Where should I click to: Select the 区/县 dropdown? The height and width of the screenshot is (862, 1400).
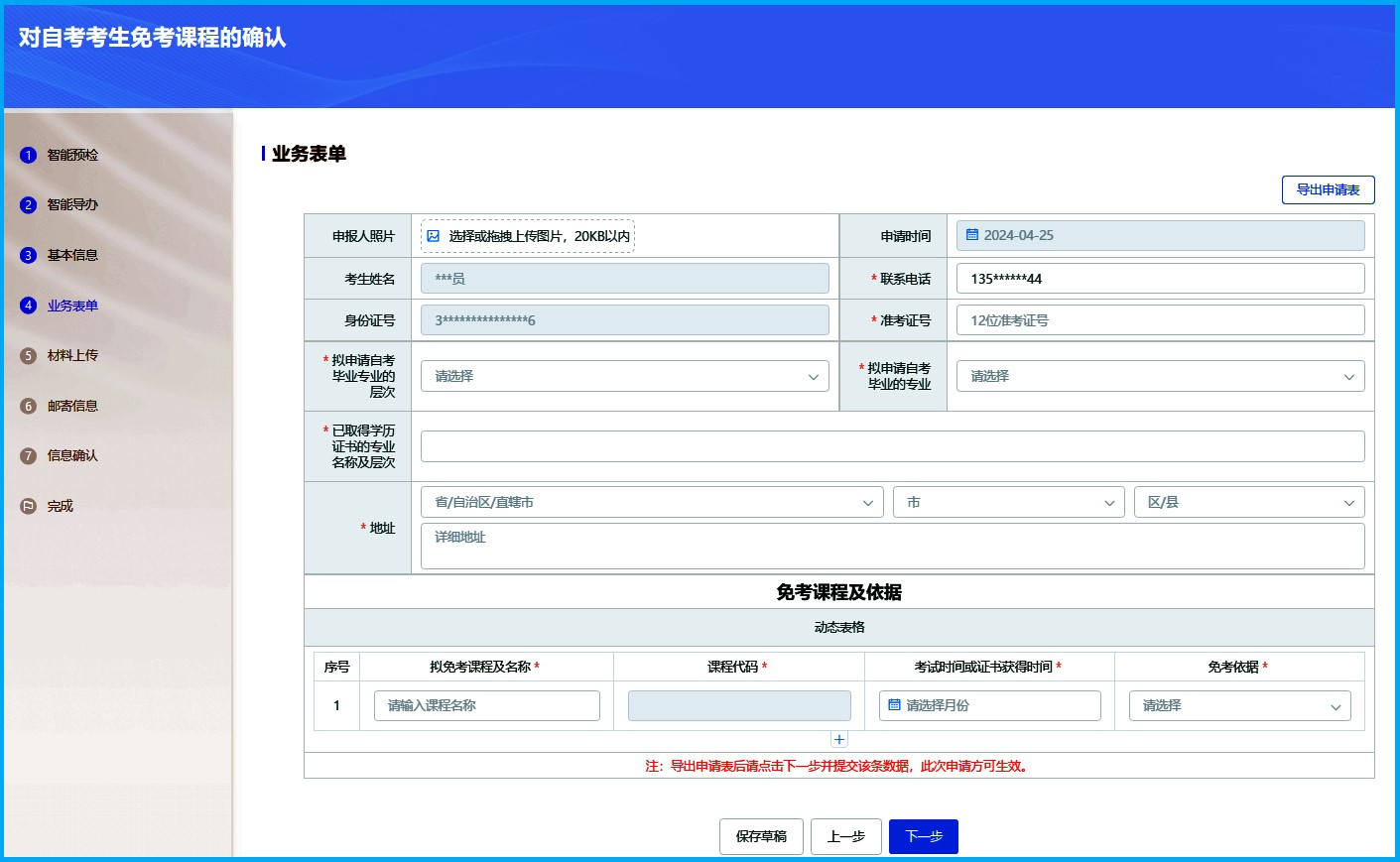click(1248, 502)
